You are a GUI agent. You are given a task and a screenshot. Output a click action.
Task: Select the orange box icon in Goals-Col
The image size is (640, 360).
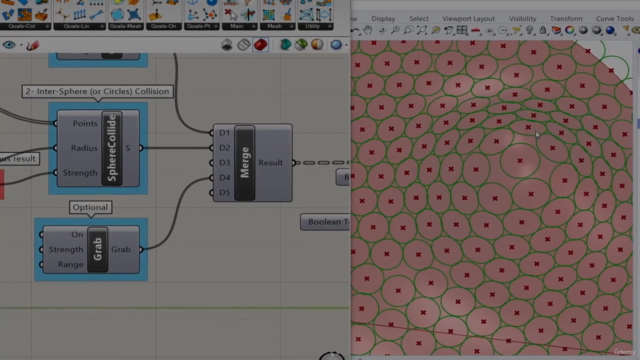tap(41, 15)
